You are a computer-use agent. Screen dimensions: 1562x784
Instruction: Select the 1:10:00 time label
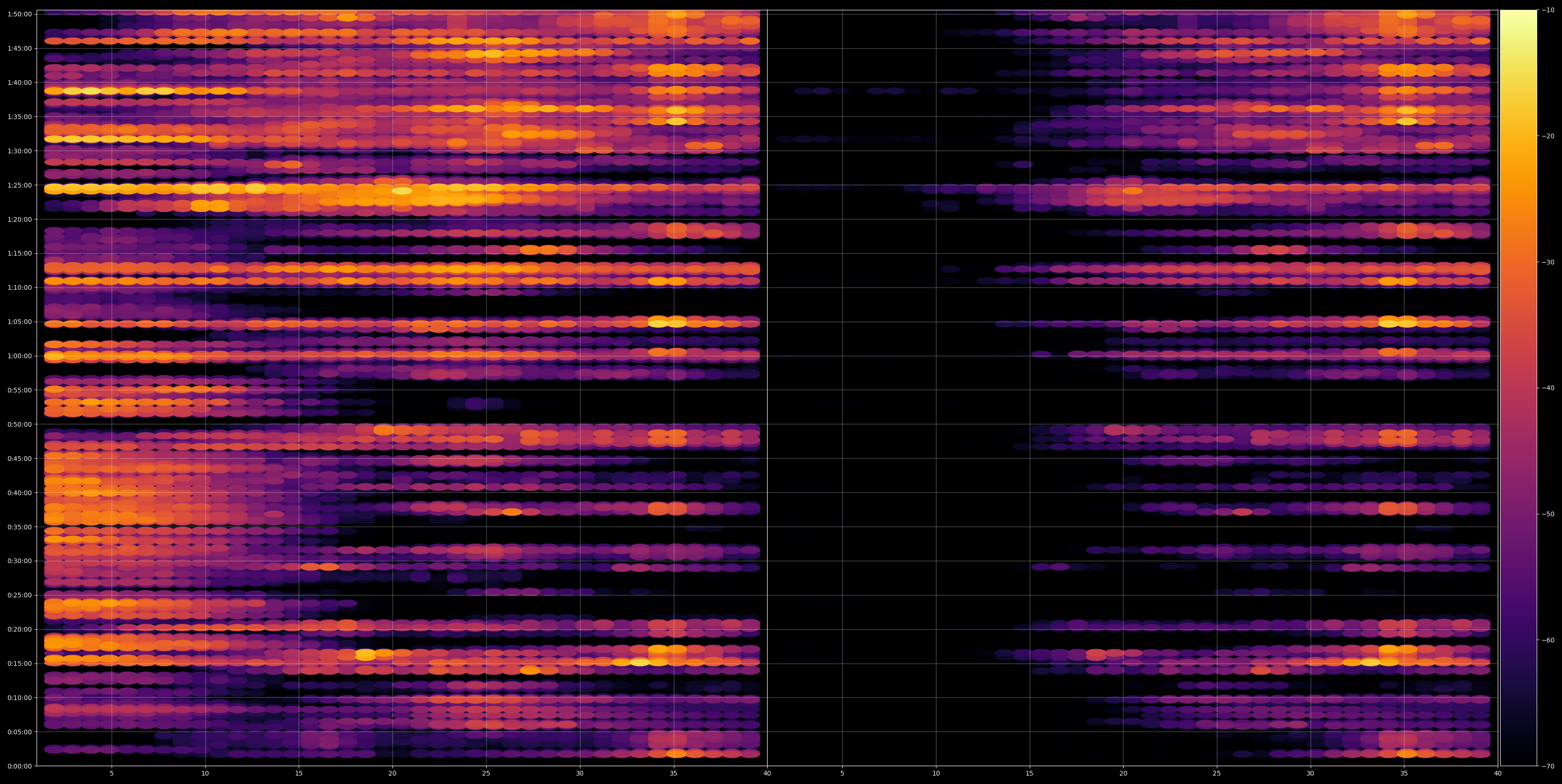[20, 287]
